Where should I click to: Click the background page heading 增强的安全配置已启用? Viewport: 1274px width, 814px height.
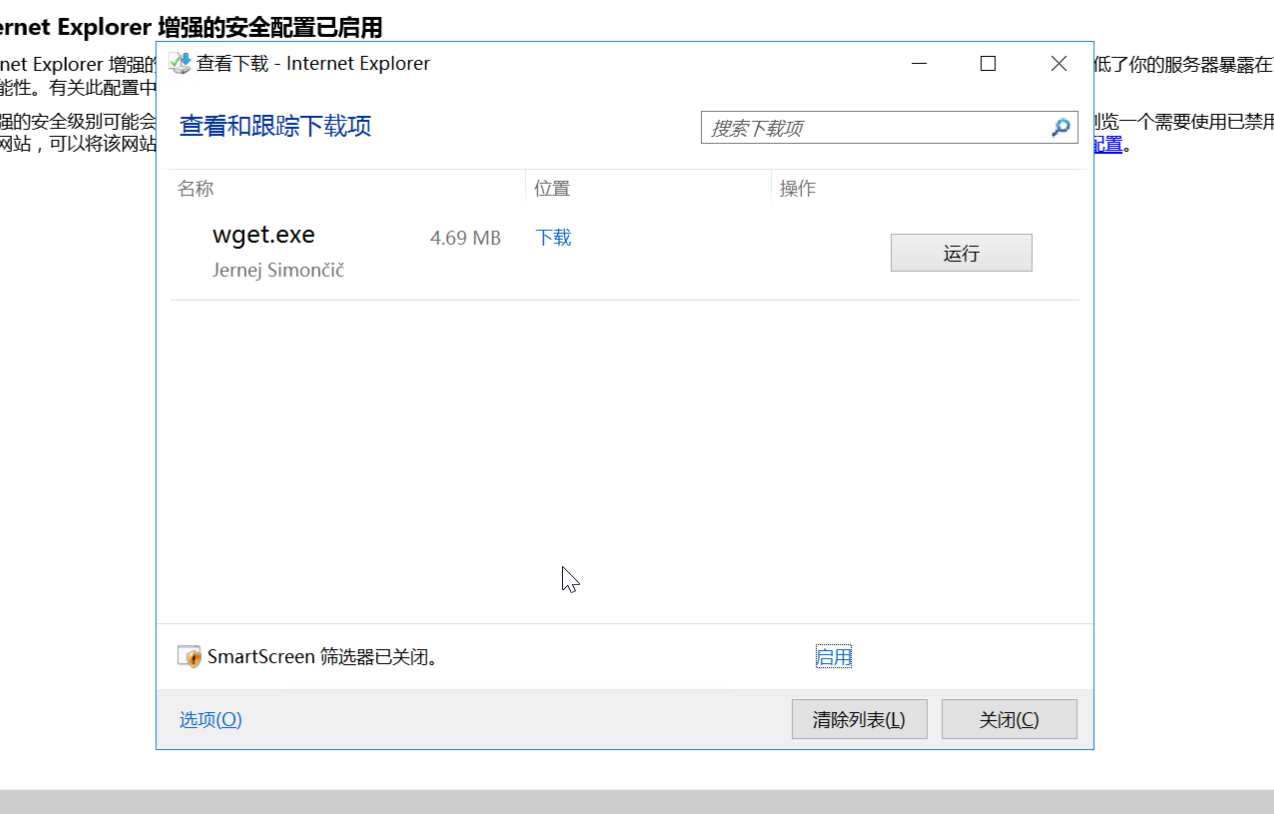tap(270, 26)
